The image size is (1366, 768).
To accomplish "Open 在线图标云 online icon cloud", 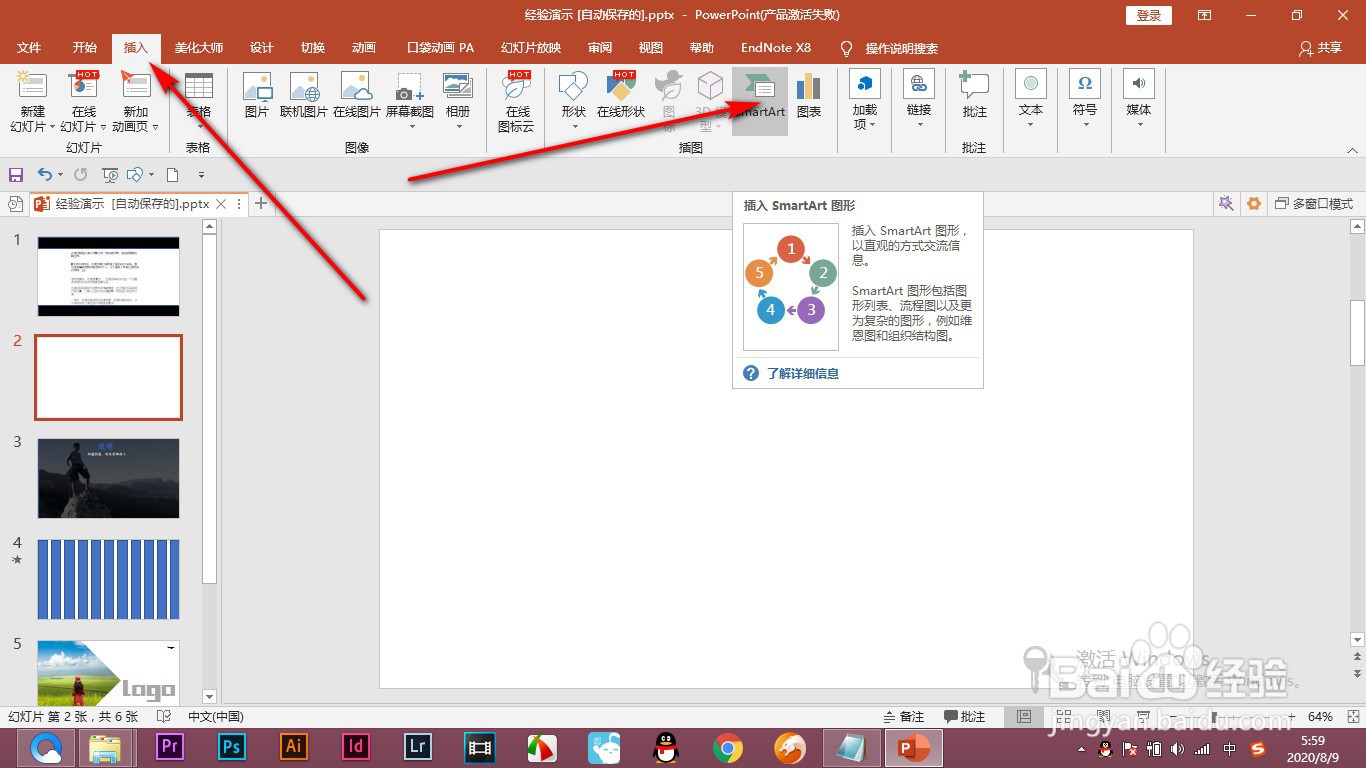I will coord(516,100).
